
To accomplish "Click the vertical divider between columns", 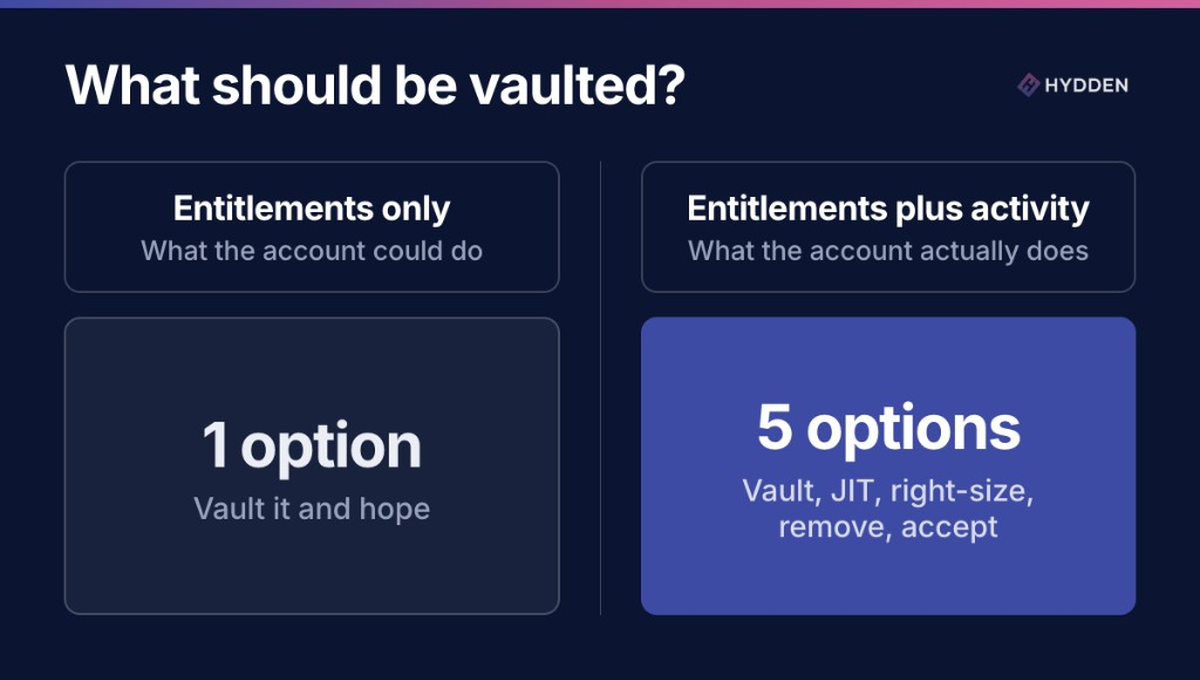I will click(x=600, y=388).
